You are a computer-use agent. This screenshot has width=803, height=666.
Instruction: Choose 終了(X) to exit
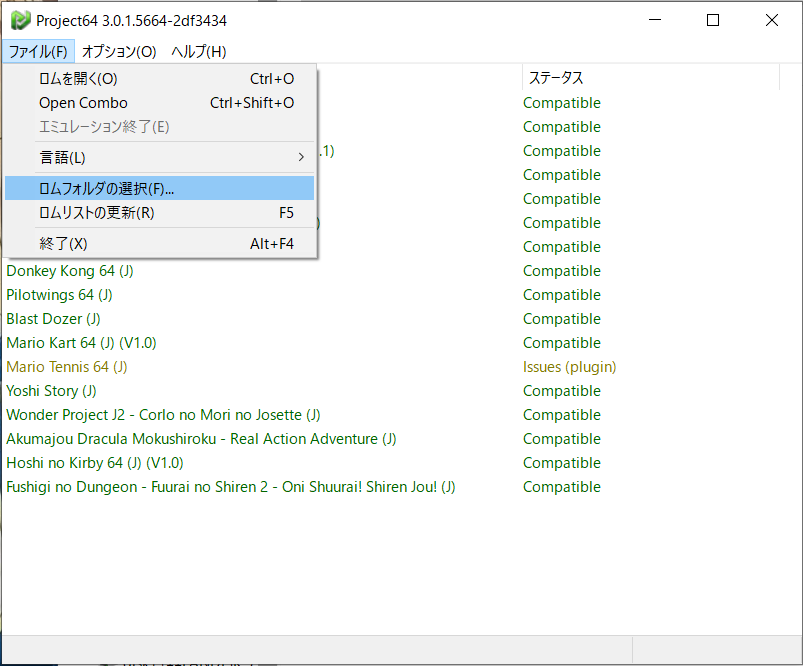[x=159, y=244]
